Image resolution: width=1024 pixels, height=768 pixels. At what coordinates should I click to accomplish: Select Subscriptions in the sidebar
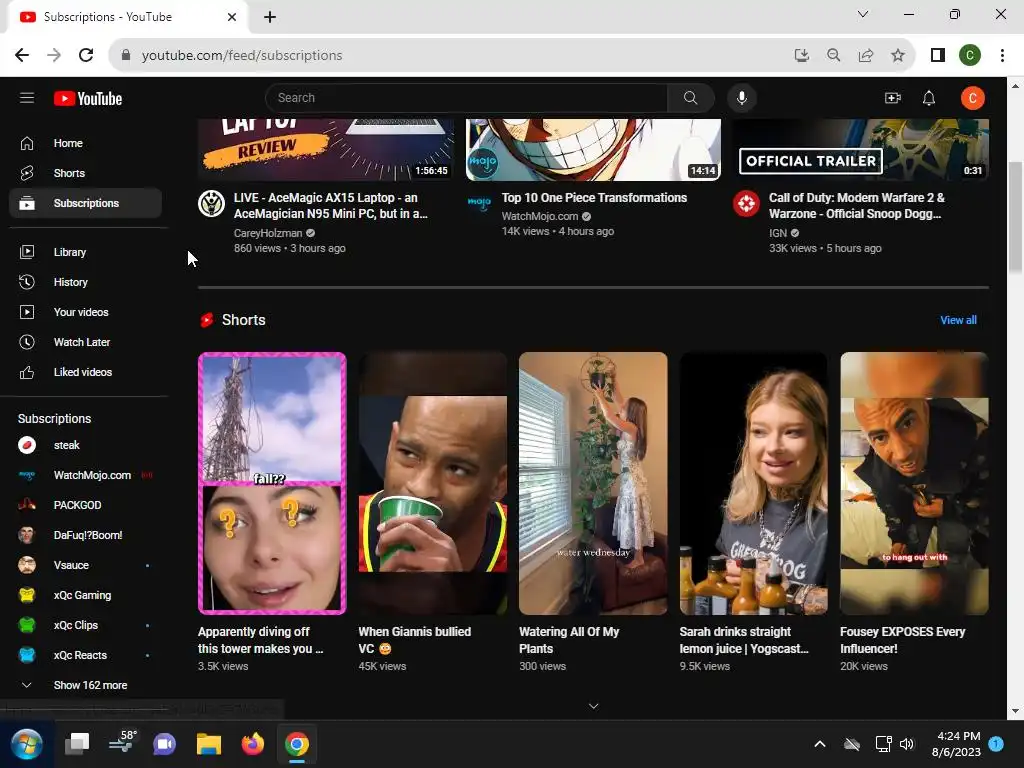coord(86,203)
